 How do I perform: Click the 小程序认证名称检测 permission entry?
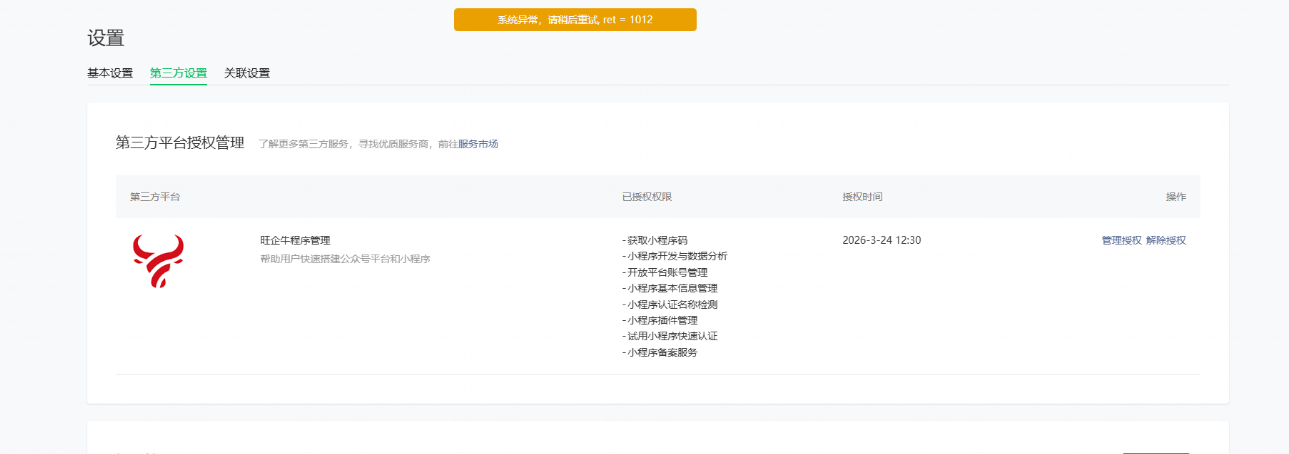tap(670, 304)
